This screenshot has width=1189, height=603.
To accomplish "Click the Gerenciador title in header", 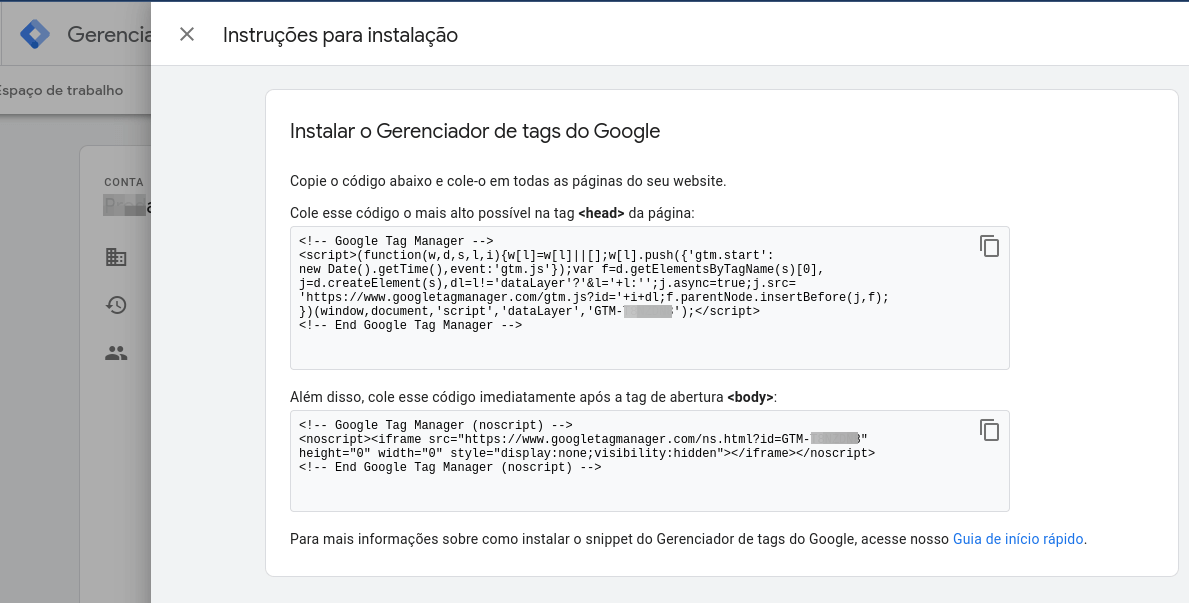I will coord(109,34).
